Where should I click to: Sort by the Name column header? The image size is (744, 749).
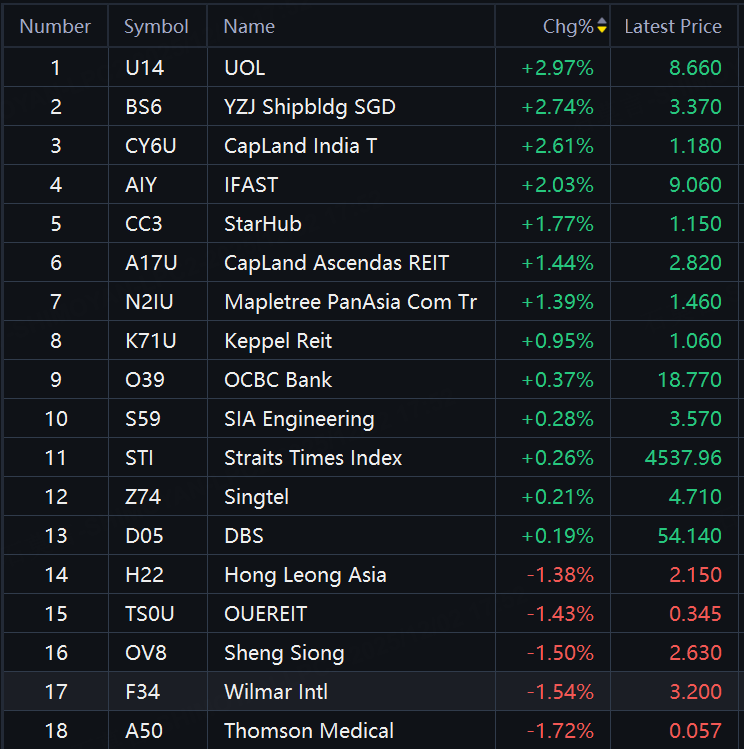tap(249, 27)
